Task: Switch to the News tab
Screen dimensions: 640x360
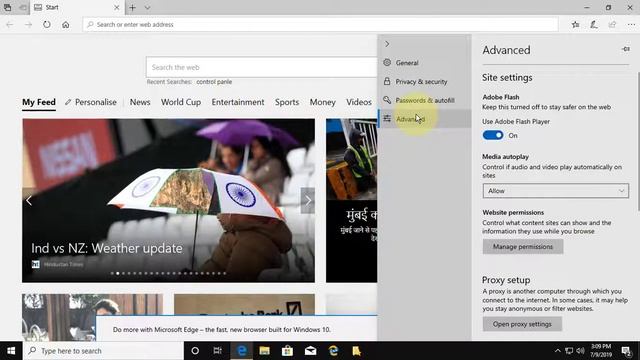Action: pyautogui.click(x=140, y=102)
